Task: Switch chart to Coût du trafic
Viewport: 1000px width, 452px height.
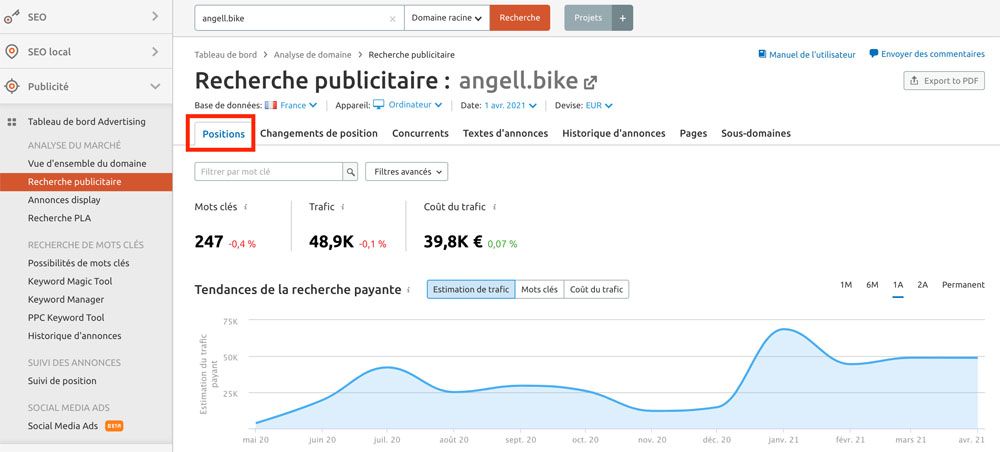Action: coord(596,289)
